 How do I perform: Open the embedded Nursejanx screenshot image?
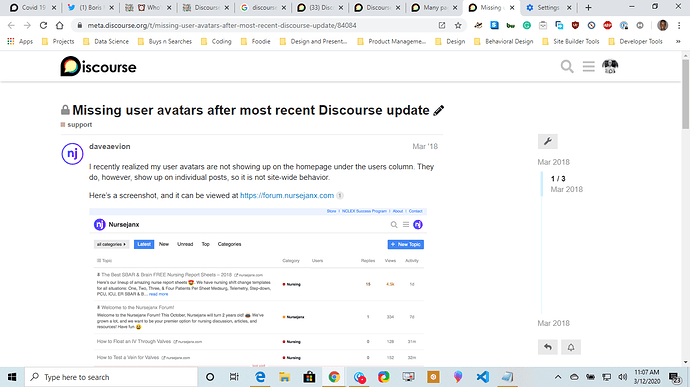pos(258,287)
